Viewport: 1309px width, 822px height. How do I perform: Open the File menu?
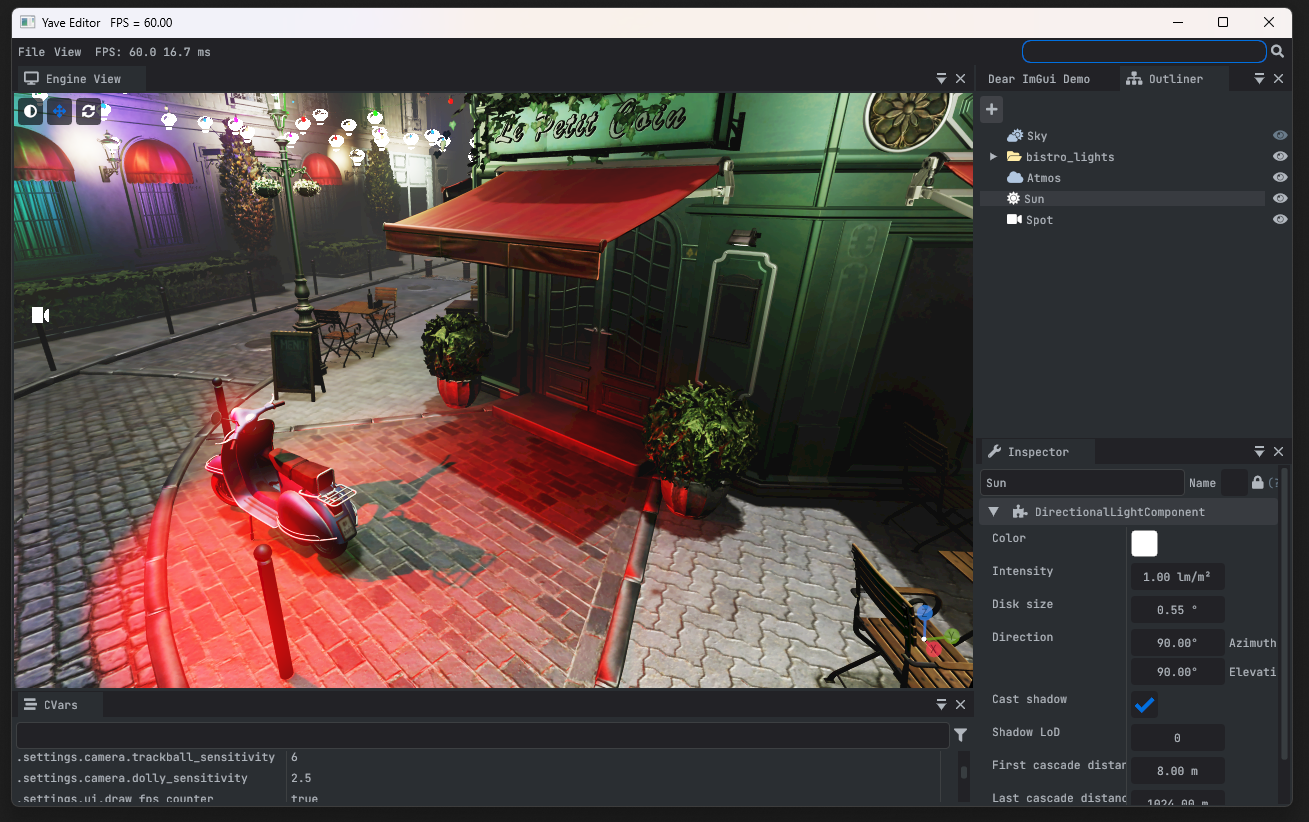coord(31,52)
